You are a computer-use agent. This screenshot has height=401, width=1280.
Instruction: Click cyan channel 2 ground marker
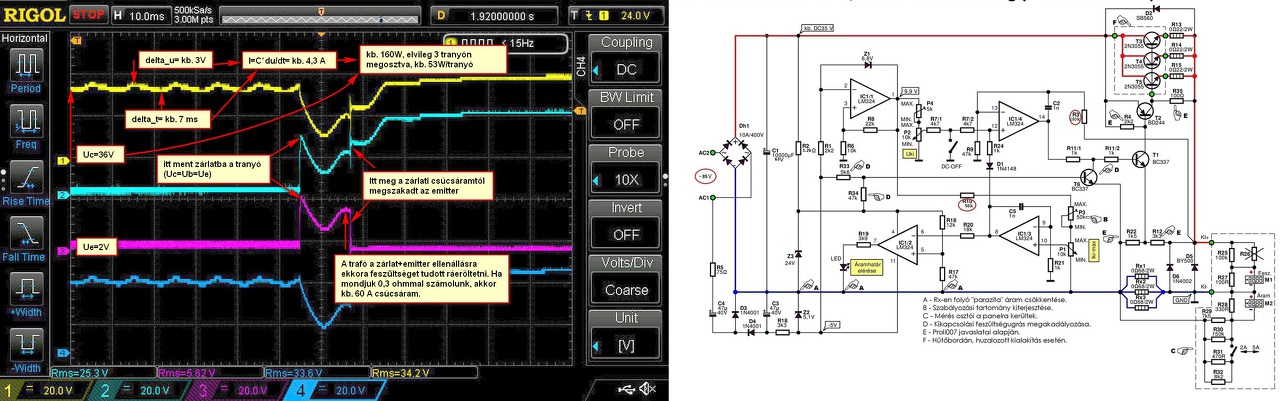pos(63,193)
